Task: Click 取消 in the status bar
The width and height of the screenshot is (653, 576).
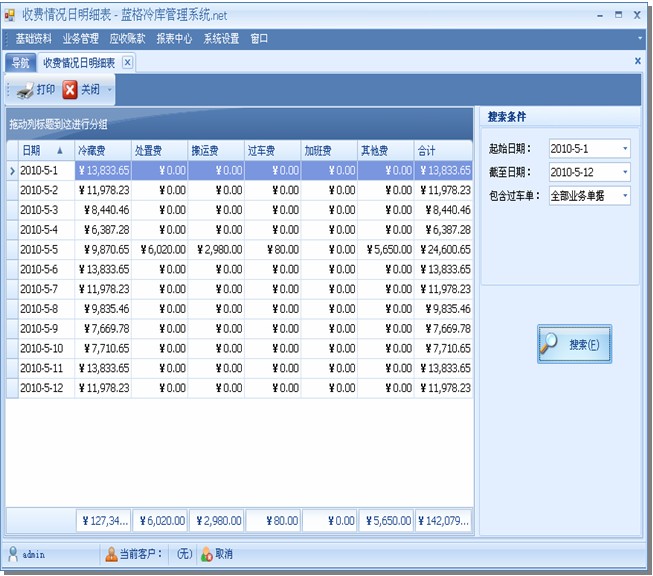Action: 224,554
